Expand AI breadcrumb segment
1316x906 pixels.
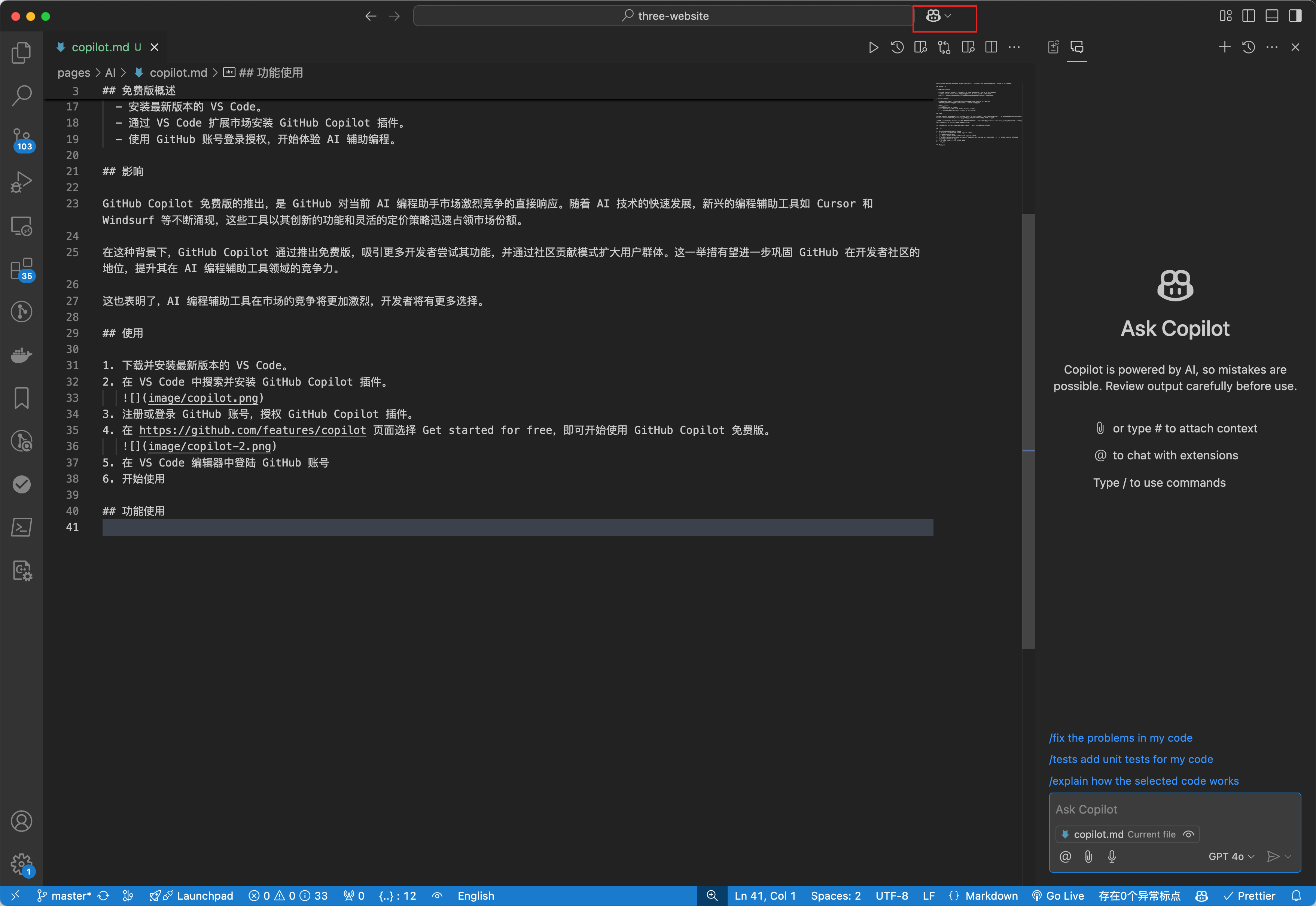click(110, 73)
